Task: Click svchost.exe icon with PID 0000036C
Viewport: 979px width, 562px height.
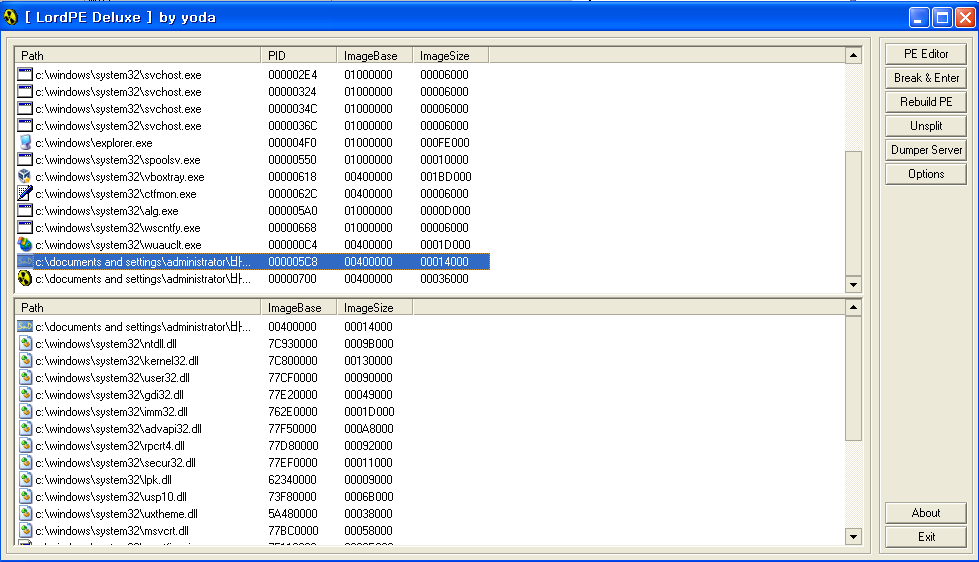Action: tap(25, 126)
